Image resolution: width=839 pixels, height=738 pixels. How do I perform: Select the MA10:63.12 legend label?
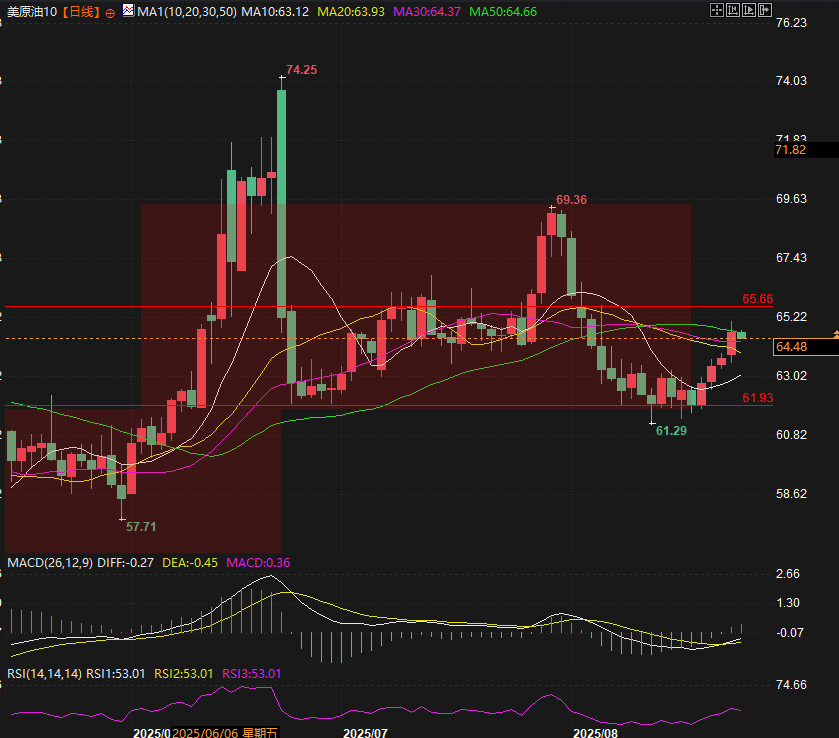[x=275, y=12]
